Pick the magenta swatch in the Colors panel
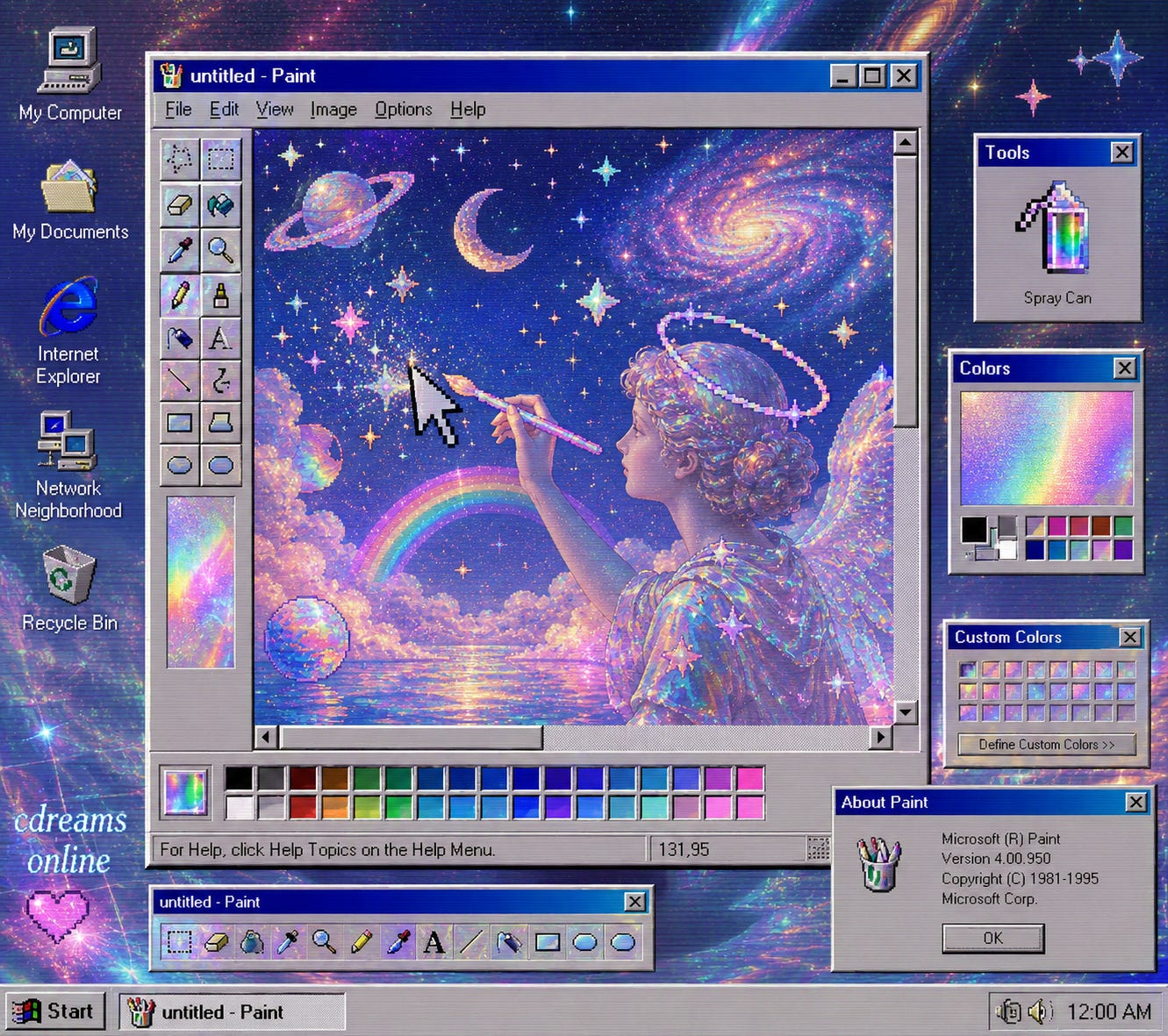Viewport: 1168px width, 1036px height. click(1057, 526)
